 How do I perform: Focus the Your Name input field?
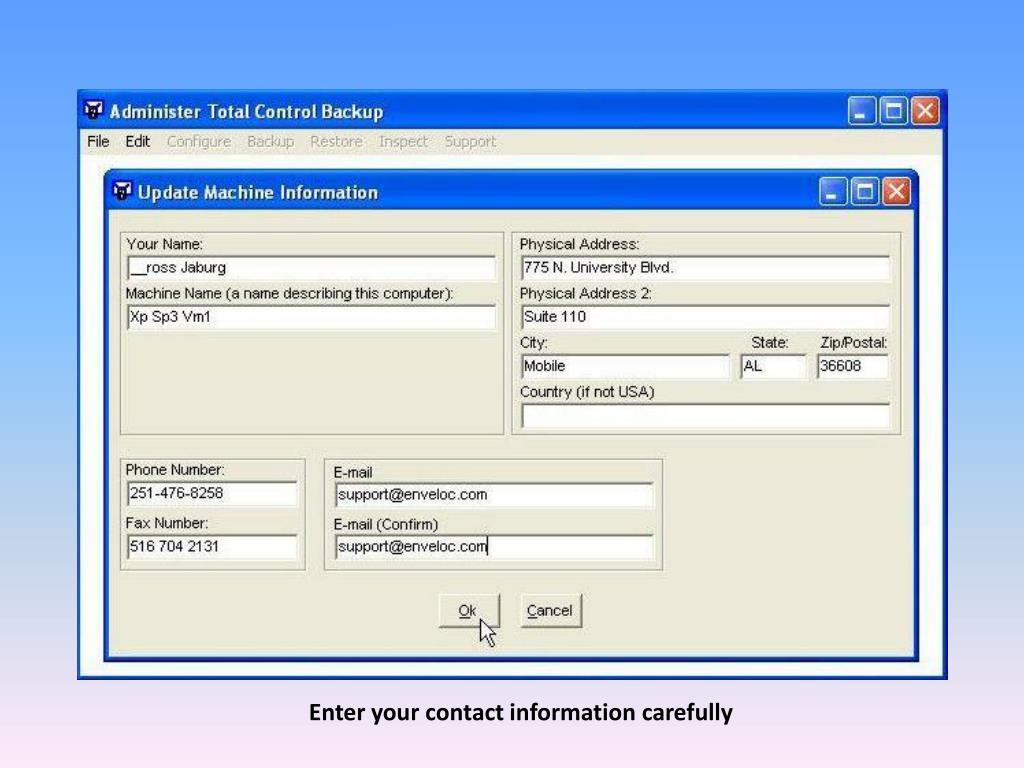pos(312,268)
